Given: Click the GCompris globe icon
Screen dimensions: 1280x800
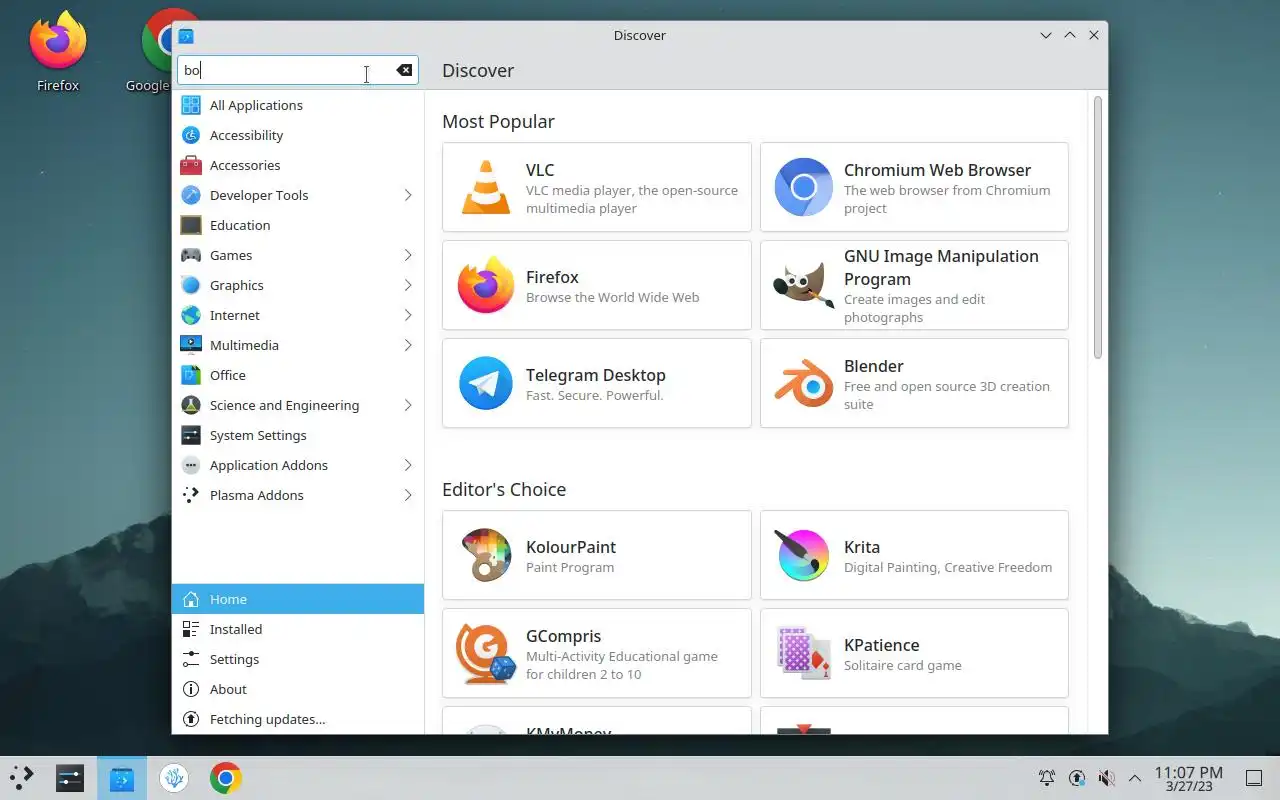Looking at the screenshot, I should (x=486, y=653).
